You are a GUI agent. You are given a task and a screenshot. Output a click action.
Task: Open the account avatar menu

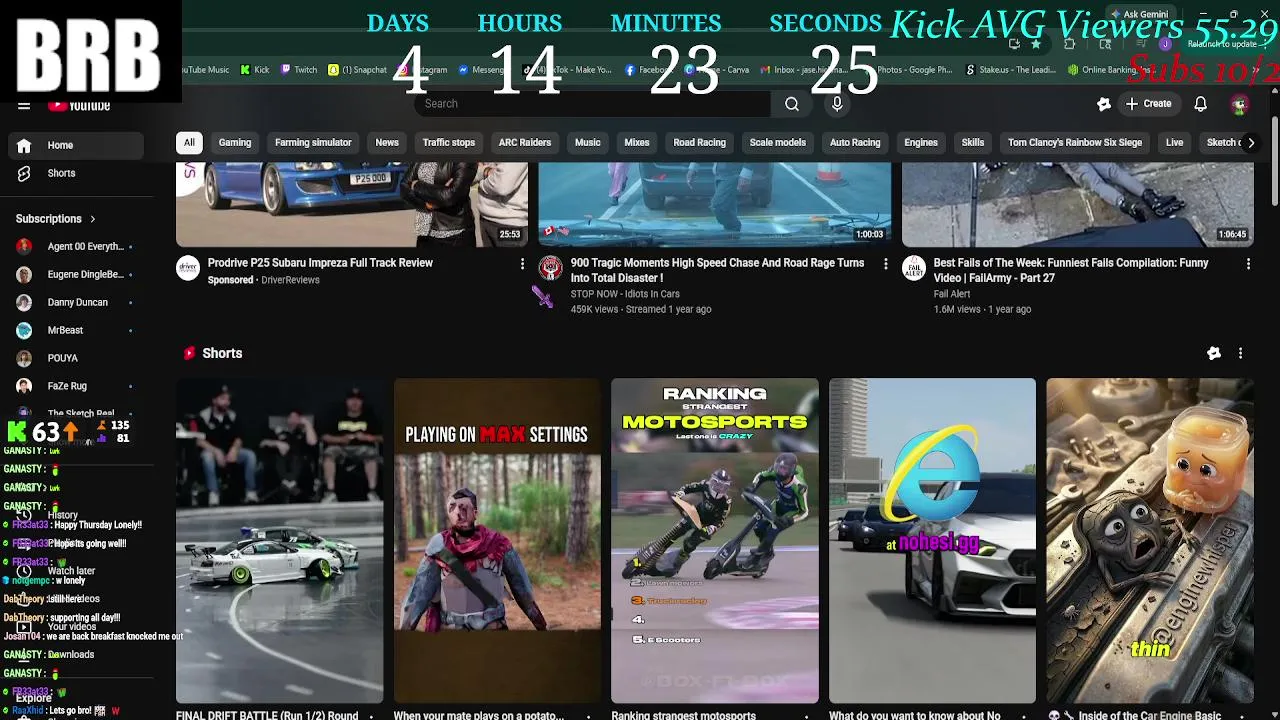[1239, 104]
